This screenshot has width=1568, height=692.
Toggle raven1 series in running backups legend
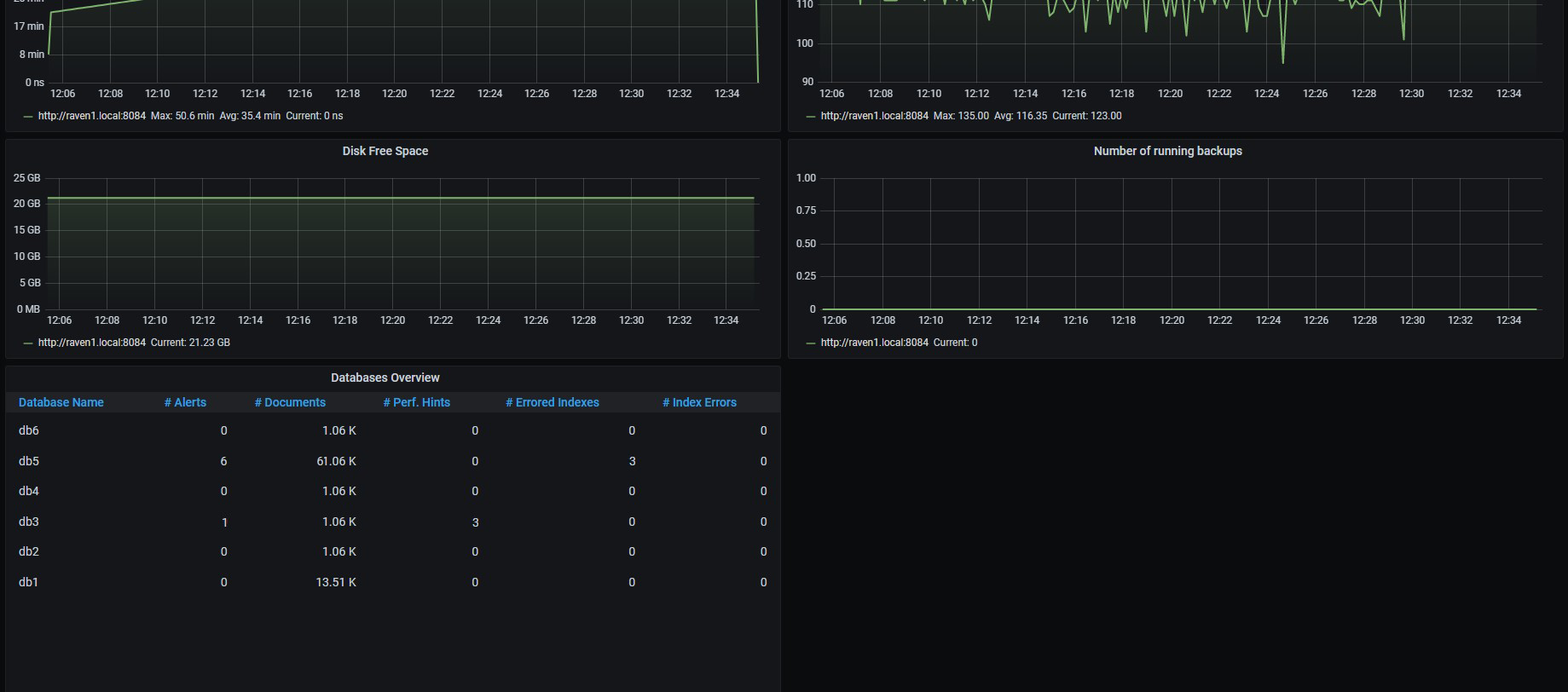[874, 343]
